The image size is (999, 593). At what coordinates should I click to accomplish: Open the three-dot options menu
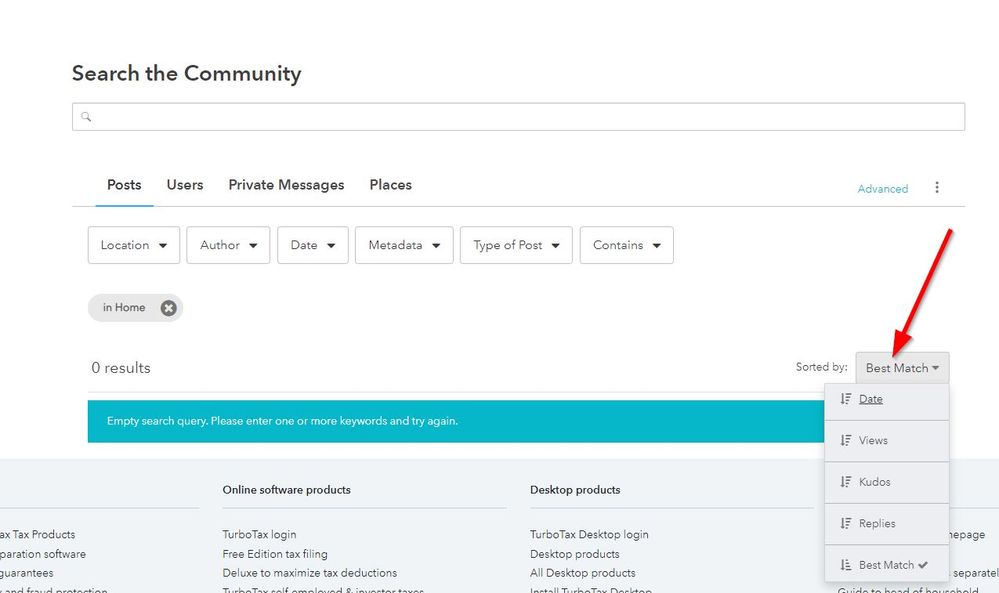937,188
